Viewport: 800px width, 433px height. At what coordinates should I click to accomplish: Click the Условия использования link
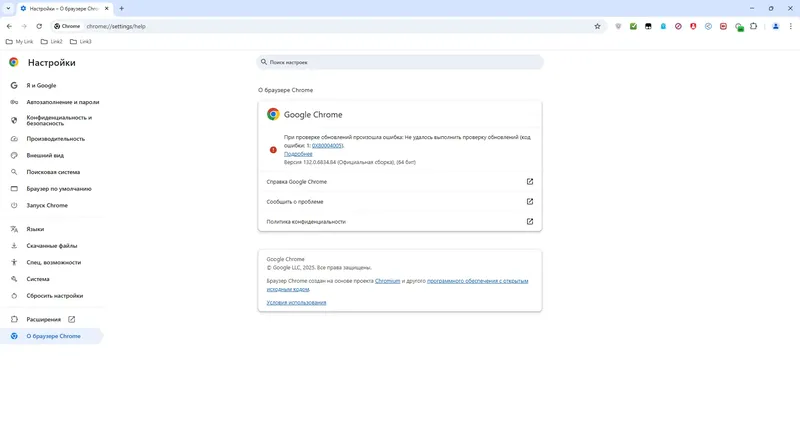[x=296, y=302]
